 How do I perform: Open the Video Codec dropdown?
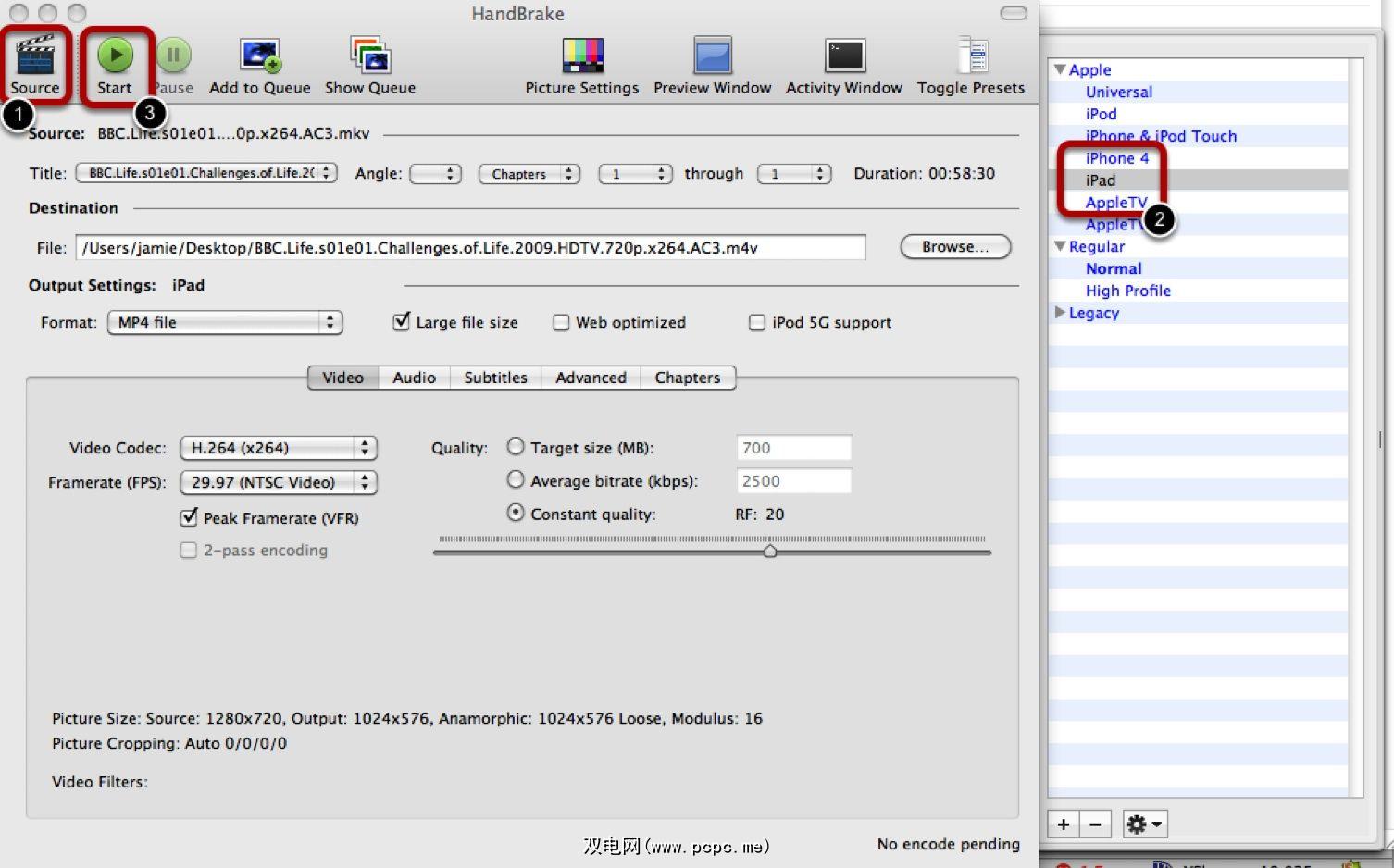coord(279,448)
